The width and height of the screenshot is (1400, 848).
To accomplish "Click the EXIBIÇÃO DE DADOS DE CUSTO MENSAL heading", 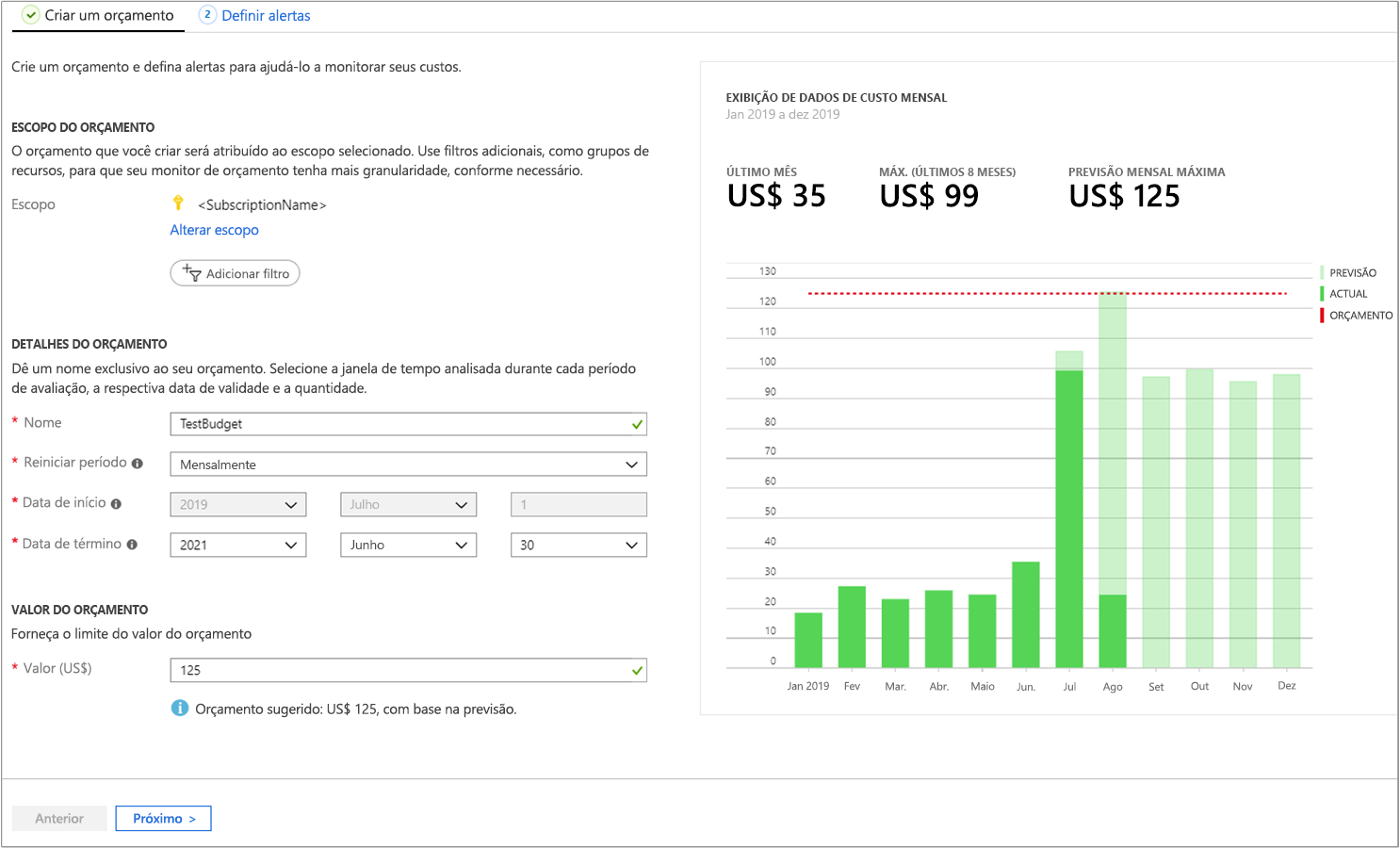I will tap(837, 97).
